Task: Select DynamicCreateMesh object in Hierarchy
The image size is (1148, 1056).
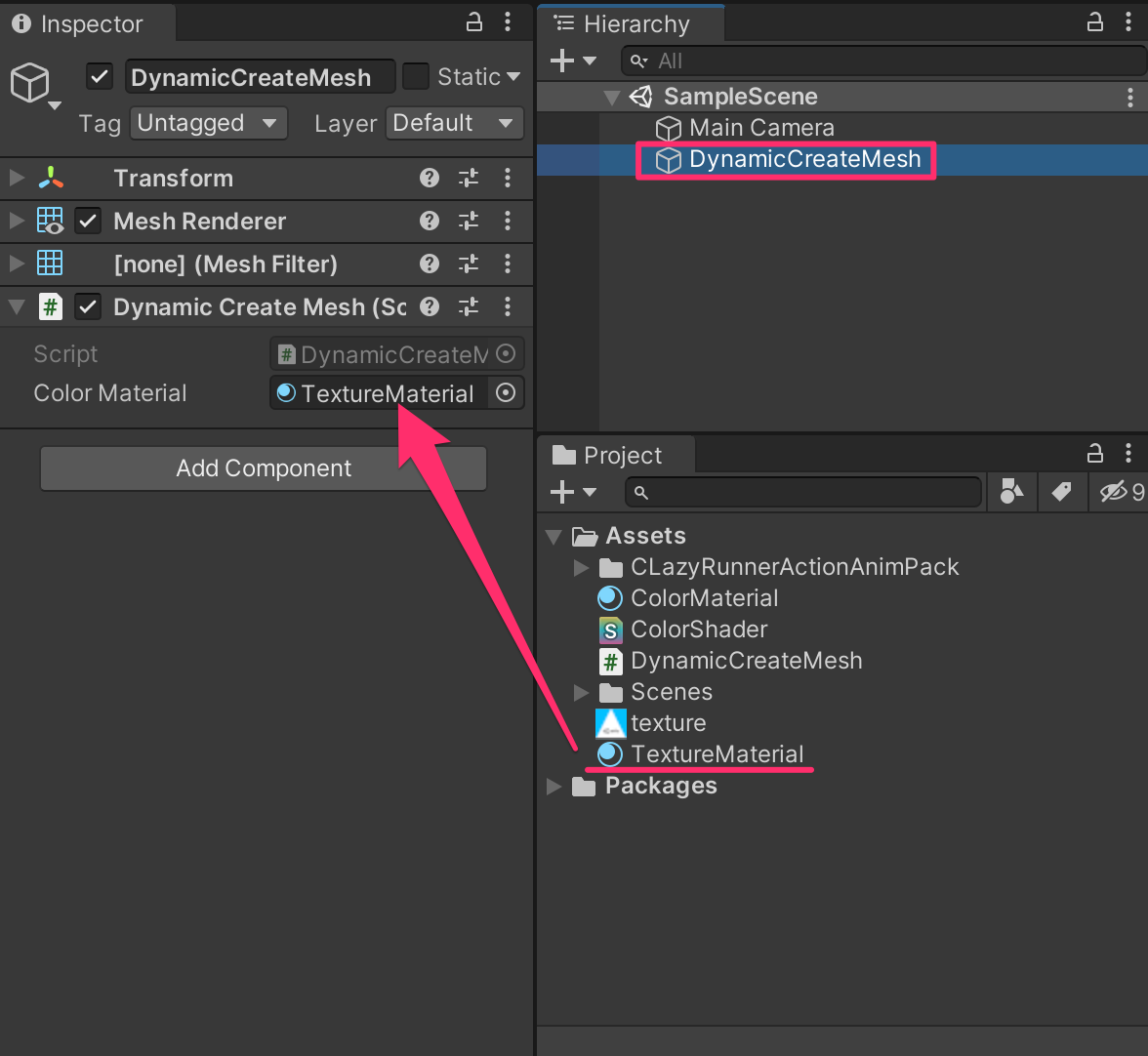Action: pyautogui.click(x=804, y=159)
